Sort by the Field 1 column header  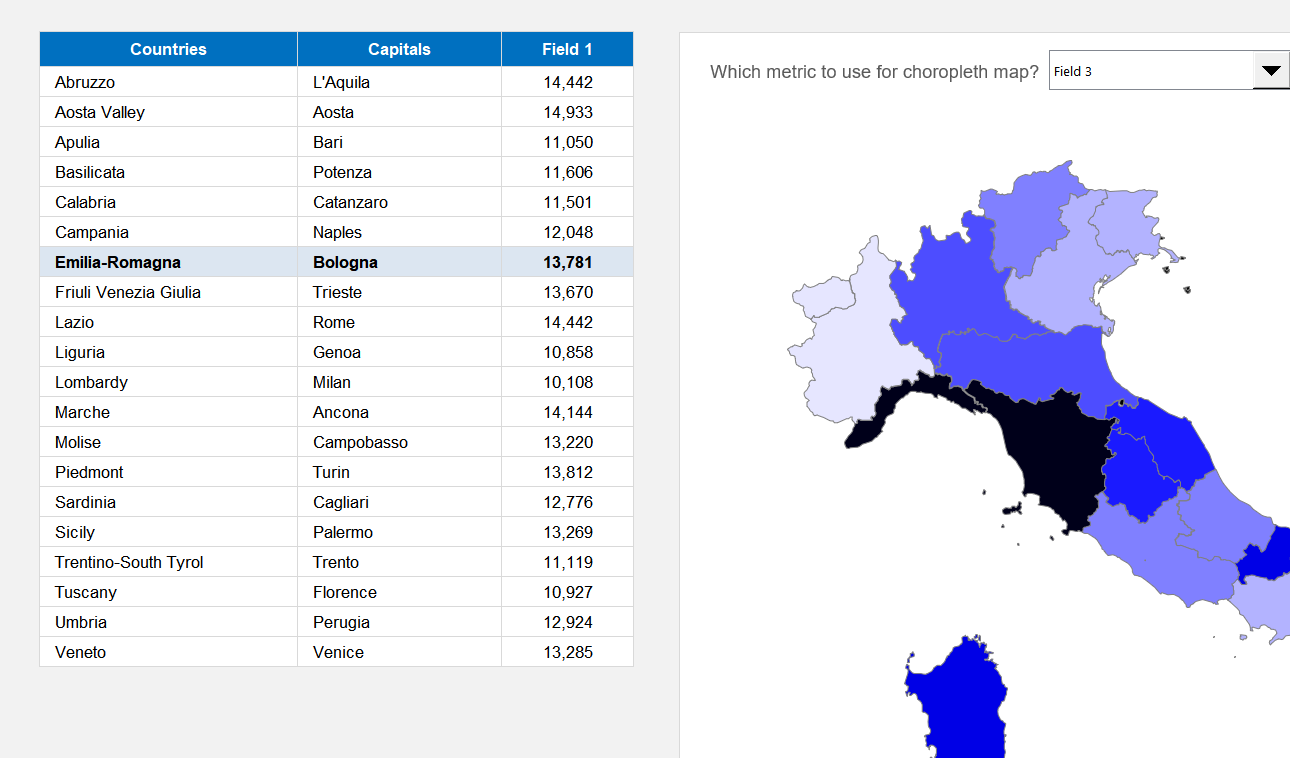(x=567, y=48)
